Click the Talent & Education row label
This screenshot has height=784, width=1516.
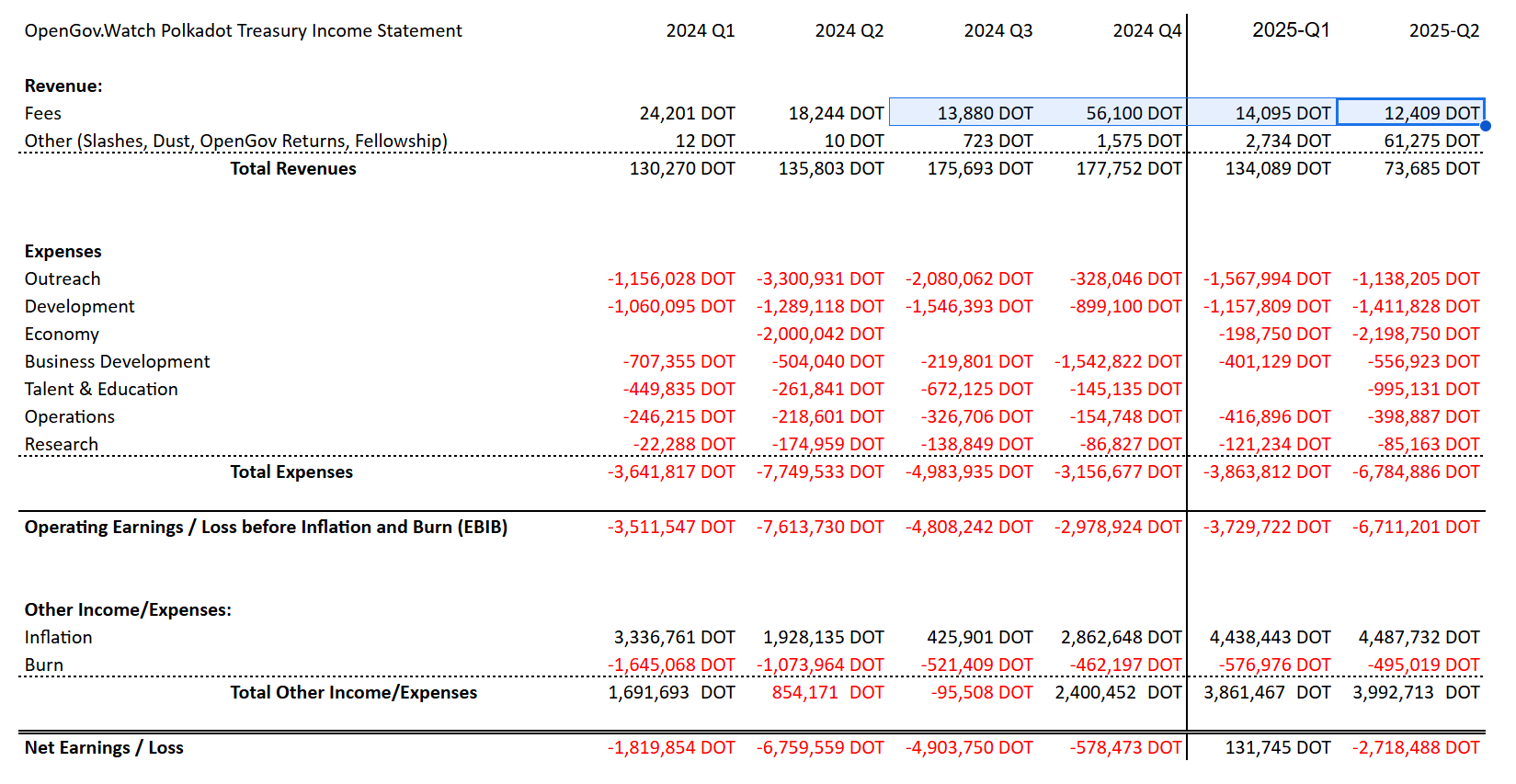[x=101, y=389]
